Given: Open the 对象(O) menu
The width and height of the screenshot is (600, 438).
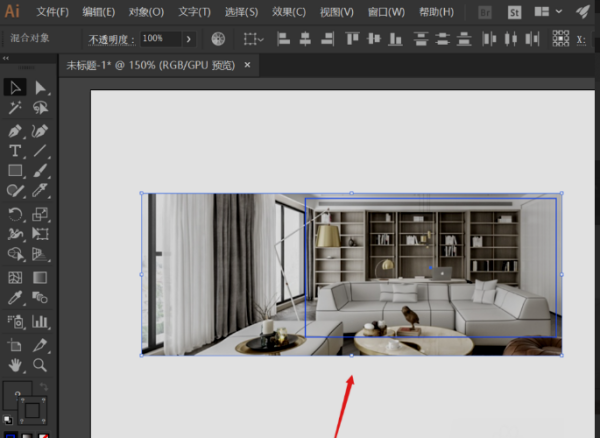Looking at the screenshot, I should click(x=146, y=12).
